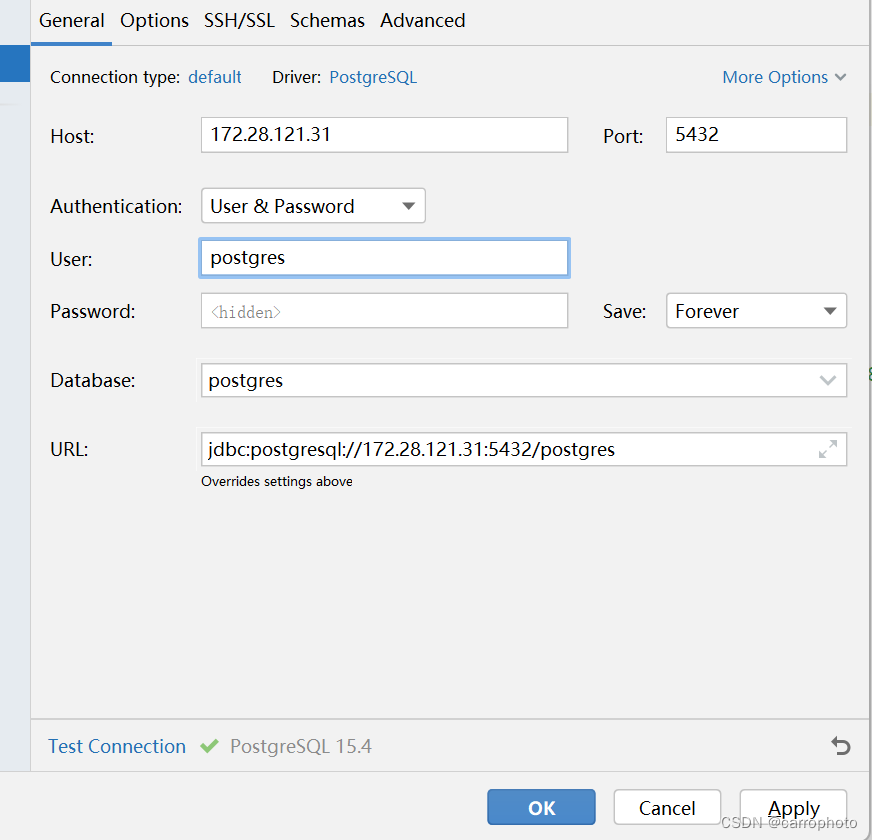Image resolution: width=872 pixels, height=840 pixels.
Task: Click the revert changes icon near Test Connection
Action: click(841, 746)
